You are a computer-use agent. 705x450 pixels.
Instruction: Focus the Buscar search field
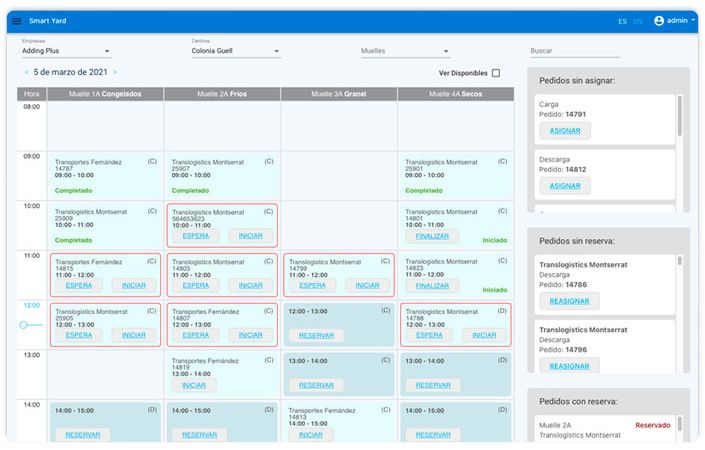(x=575, y=51)
